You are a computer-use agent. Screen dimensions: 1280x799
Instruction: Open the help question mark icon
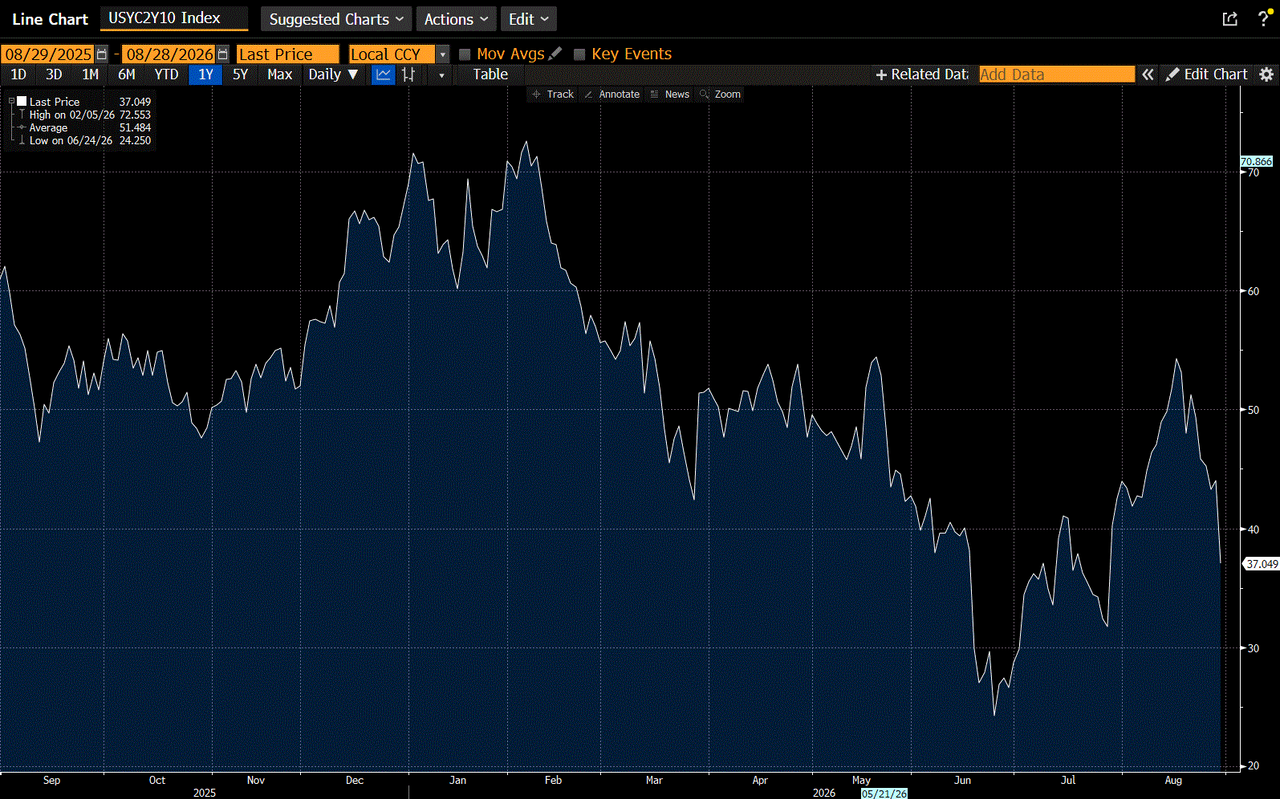coord(1262,19)
